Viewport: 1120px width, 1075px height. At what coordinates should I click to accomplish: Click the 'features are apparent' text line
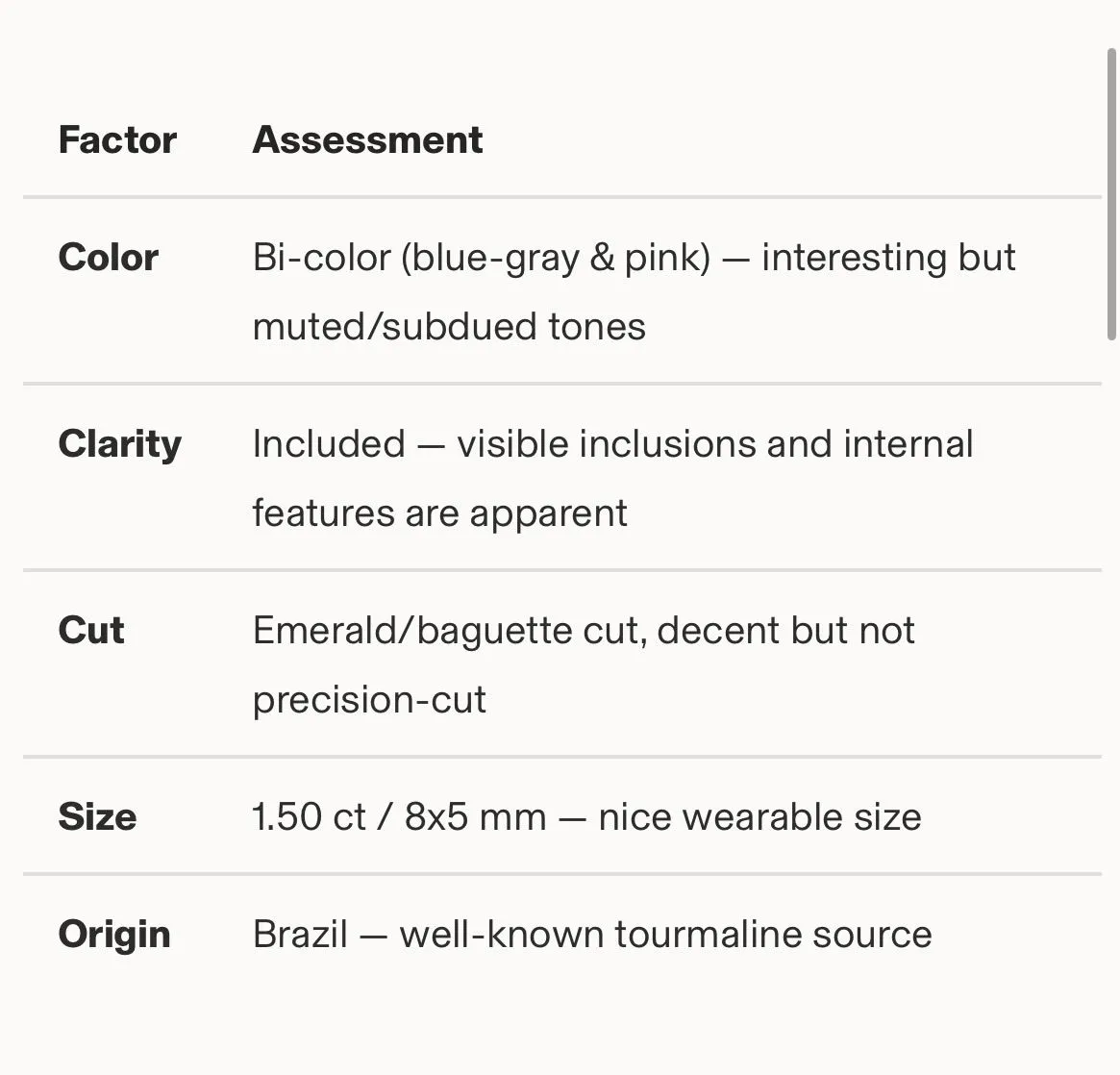tap(440, 513)
